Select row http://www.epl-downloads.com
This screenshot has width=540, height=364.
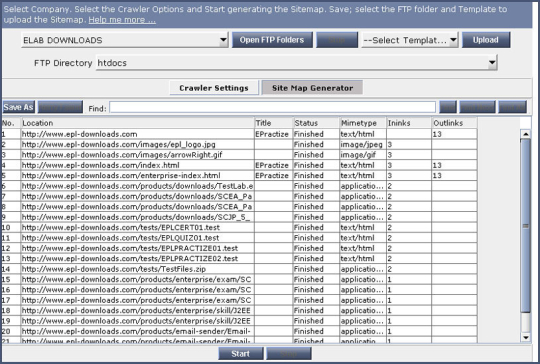coord(137,134)
